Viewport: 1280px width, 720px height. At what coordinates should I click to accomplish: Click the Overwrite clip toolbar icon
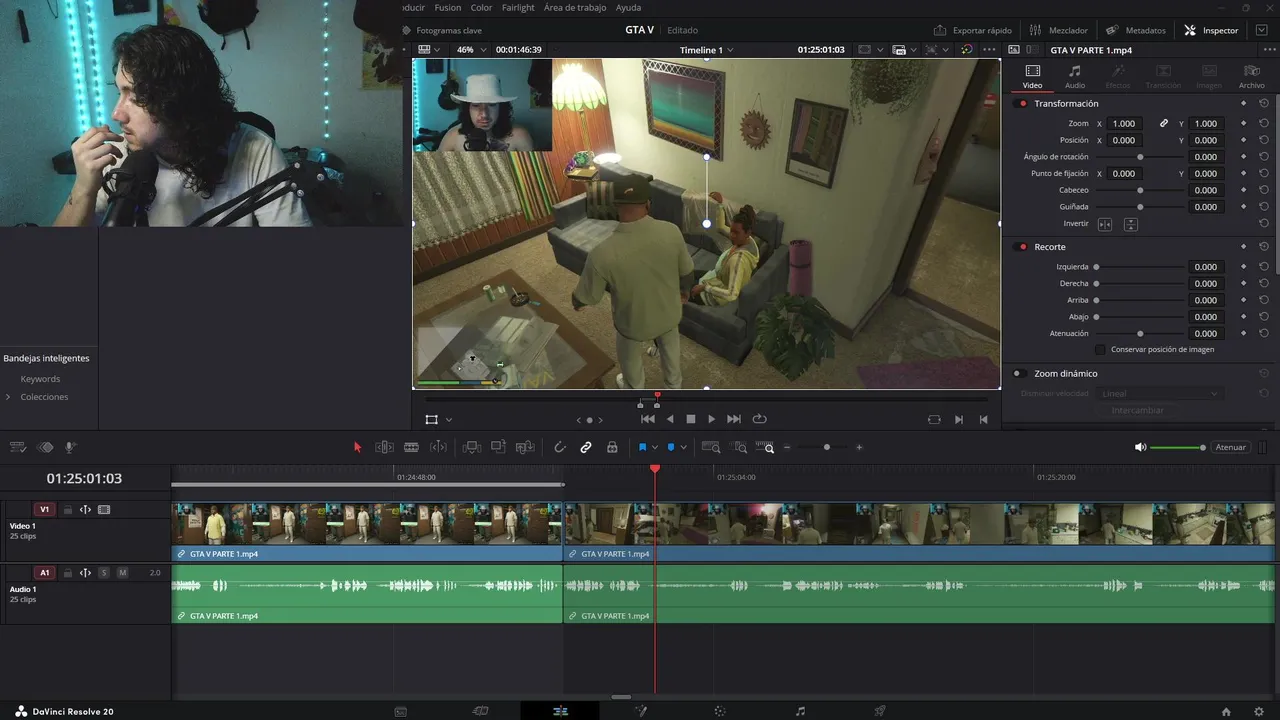tap(498, 447)
